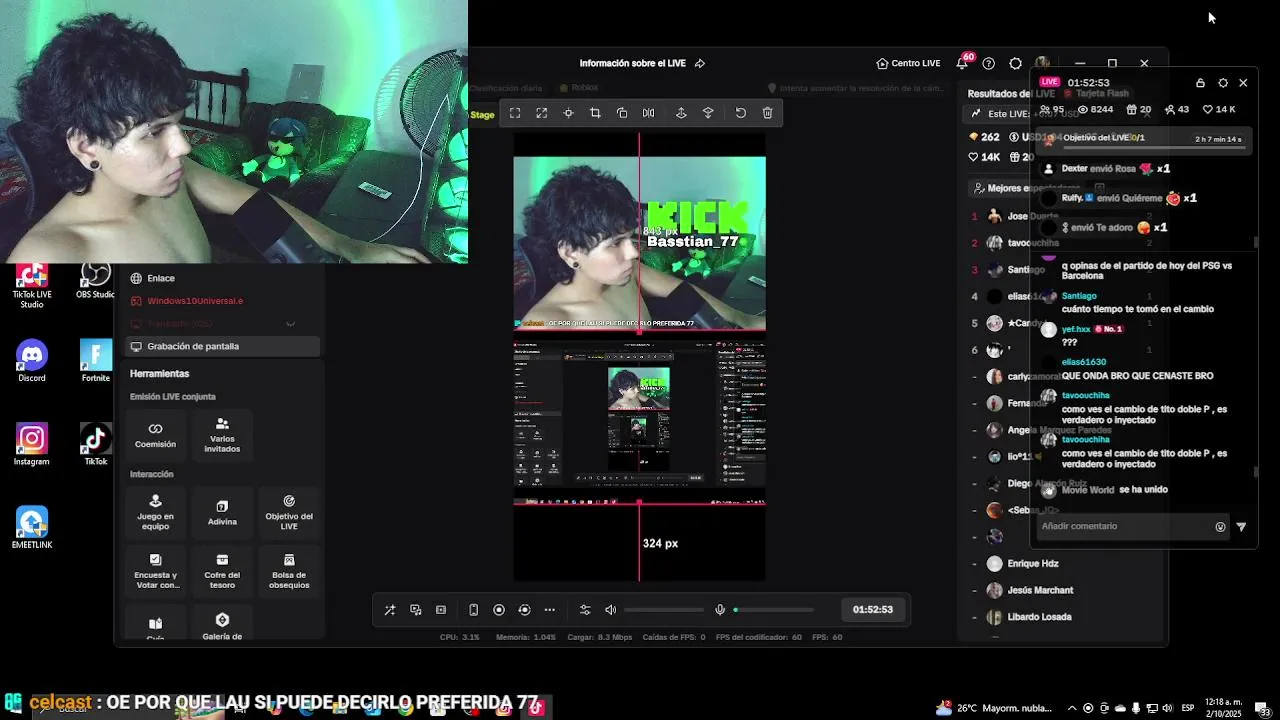
Task: Open EMEETLINK desktop shortcut
Action: pyautogui.click(x=32, y=527)
